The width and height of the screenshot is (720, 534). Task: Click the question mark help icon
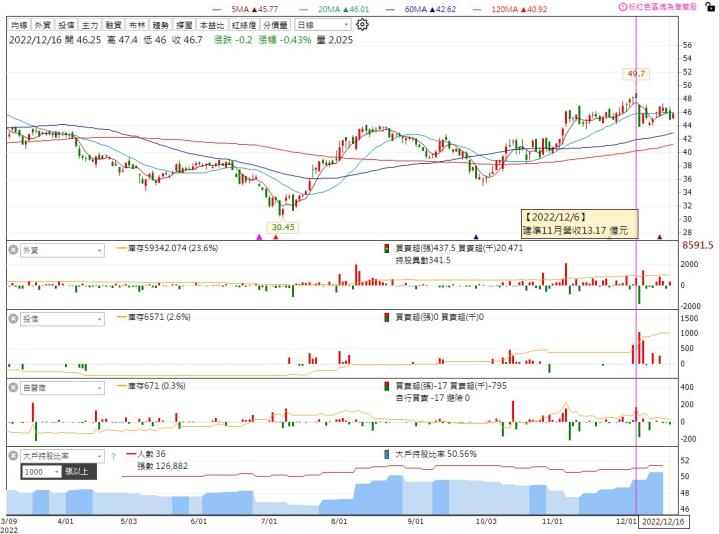113,456
